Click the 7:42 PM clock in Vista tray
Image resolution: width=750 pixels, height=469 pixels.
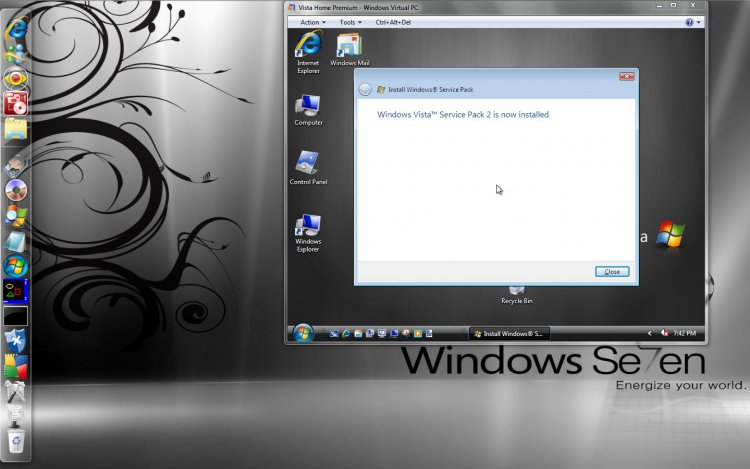[x=684, y=333]
